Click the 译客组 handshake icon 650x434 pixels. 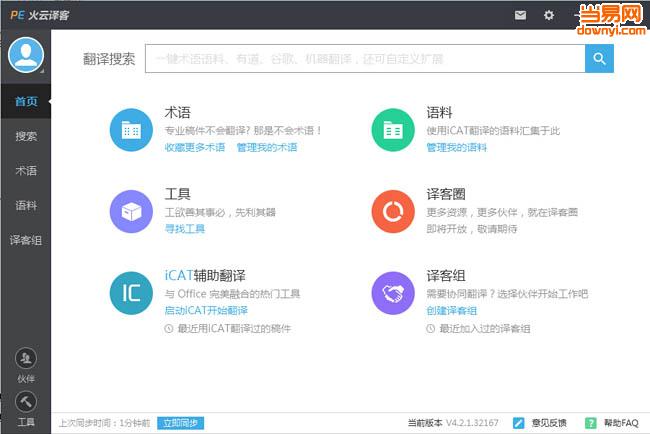[392, 292]
